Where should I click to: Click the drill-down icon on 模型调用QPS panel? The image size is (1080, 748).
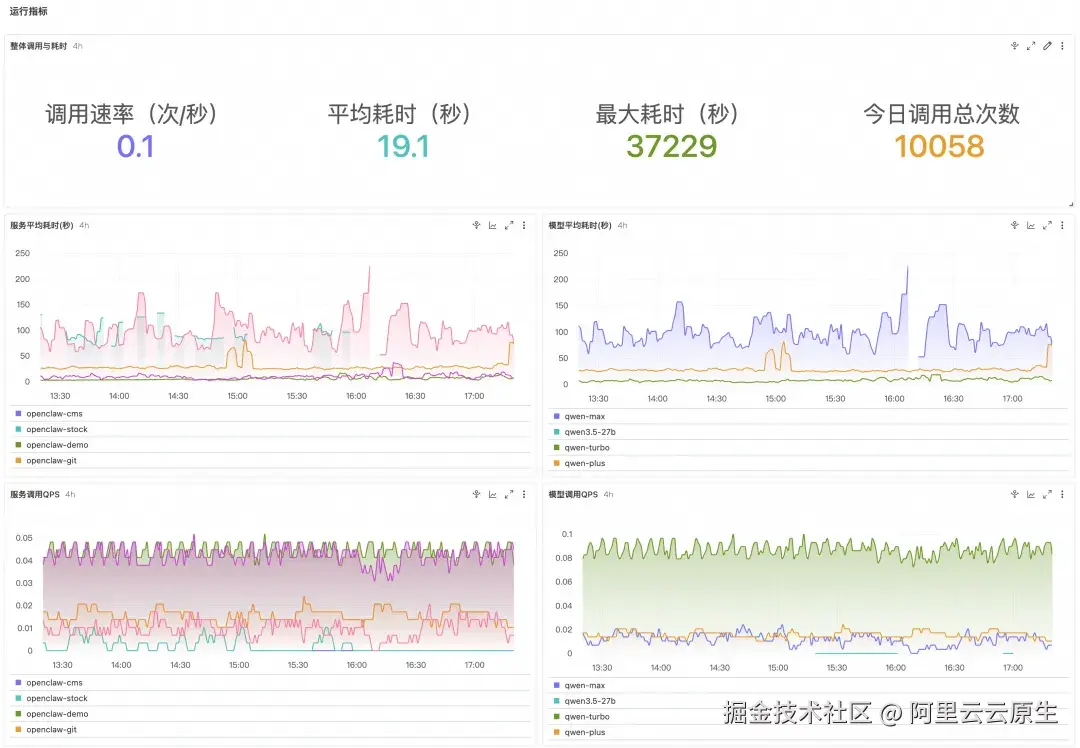pyautogui.click(x=1014, y=493)
